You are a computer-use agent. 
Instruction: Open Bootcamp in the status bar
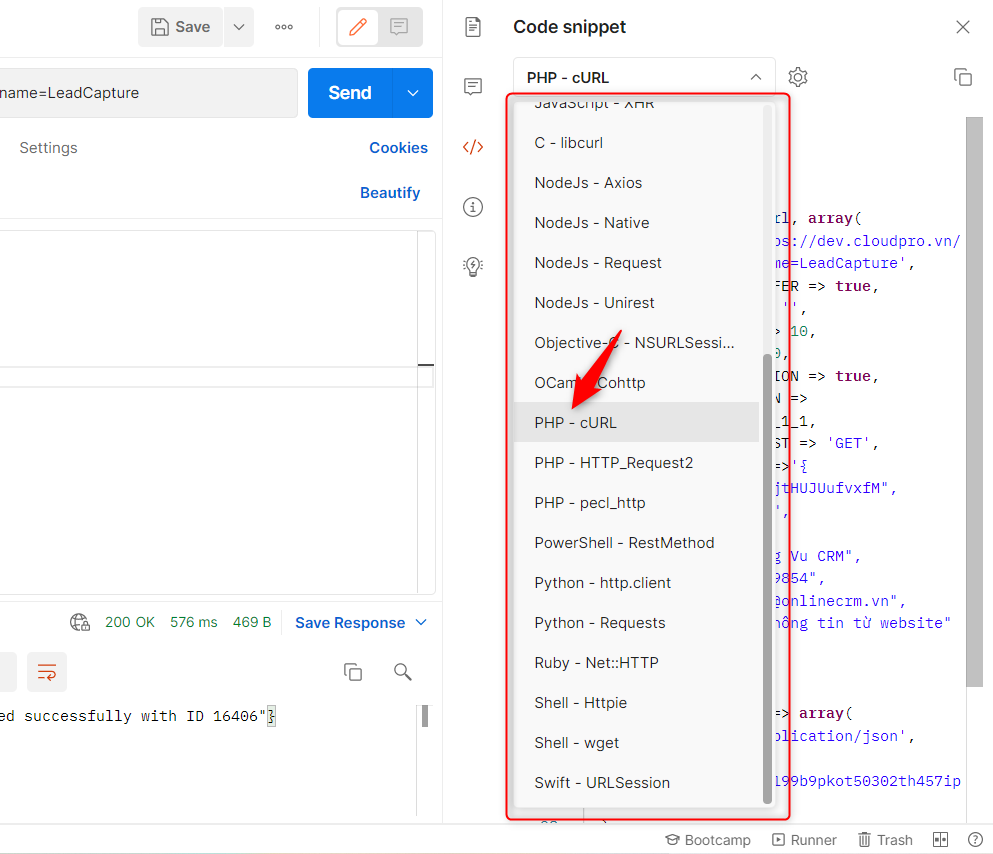pos(708,840)
